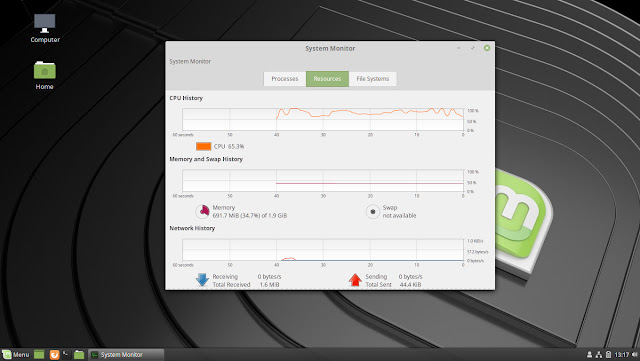Click the Show Desktop panel icon

pyautogui.click(x=39, y=354)
